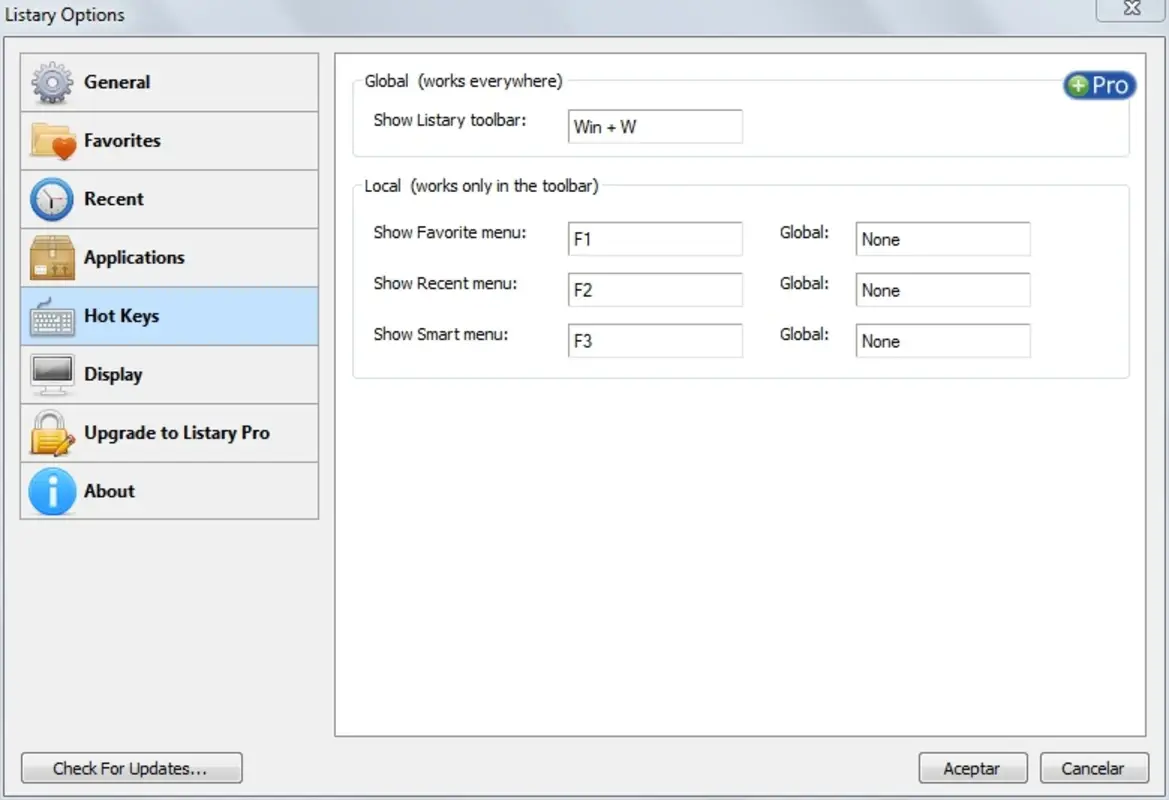Click the Global None field beside Show Smart menu
This screenshot has height=800, width=1169.
coord(941,340)
